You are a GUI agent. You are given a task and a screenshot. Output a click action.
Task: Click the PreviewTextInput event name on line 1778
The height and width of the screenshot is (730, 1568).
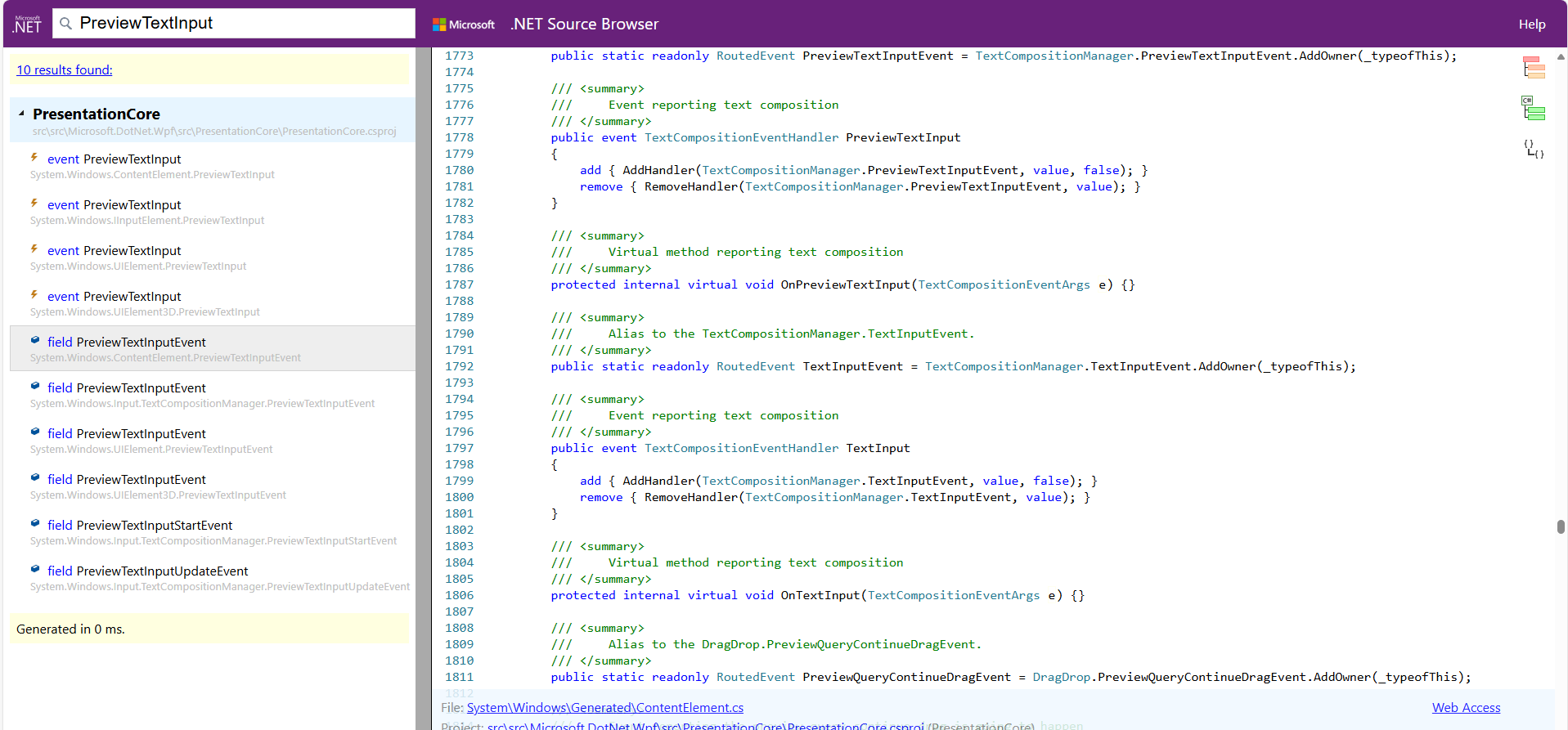click(x=903, y=137)
